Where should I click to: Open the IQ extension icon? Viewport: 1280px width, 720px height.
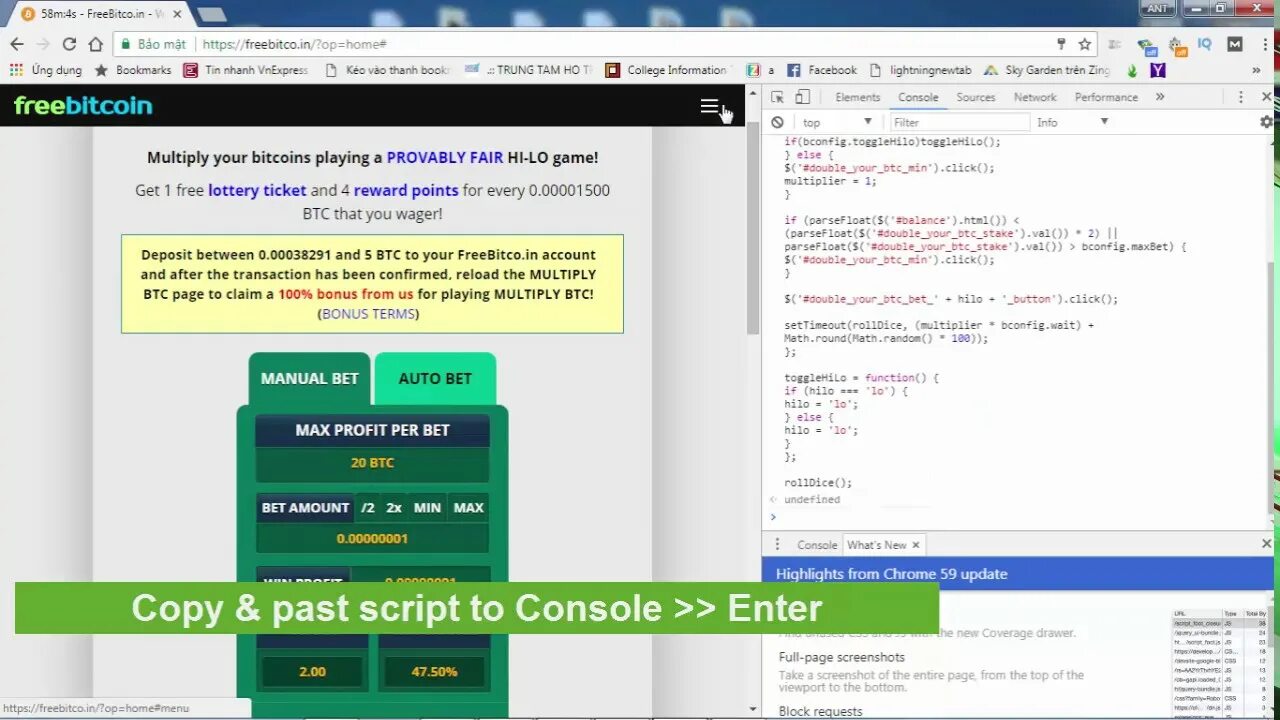pyautogui.click(x=1205, y=44)
